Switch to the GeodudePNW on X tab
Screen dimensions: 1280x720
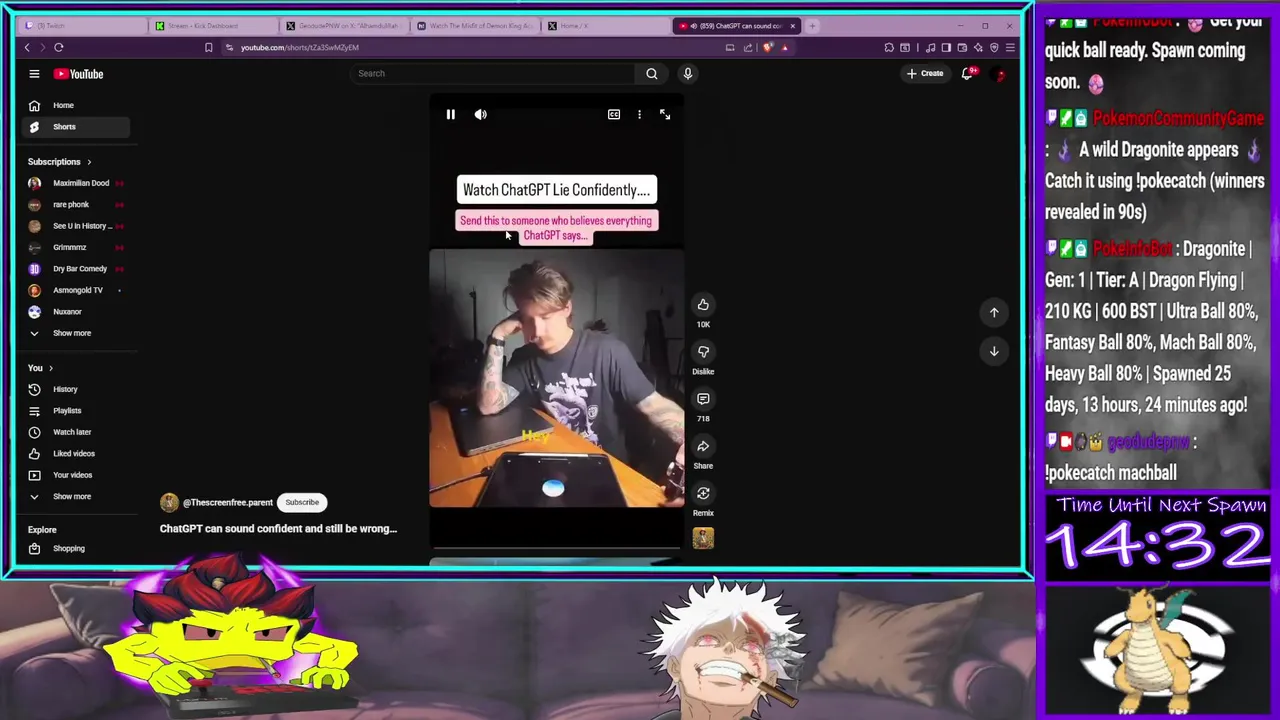[343, 26]
